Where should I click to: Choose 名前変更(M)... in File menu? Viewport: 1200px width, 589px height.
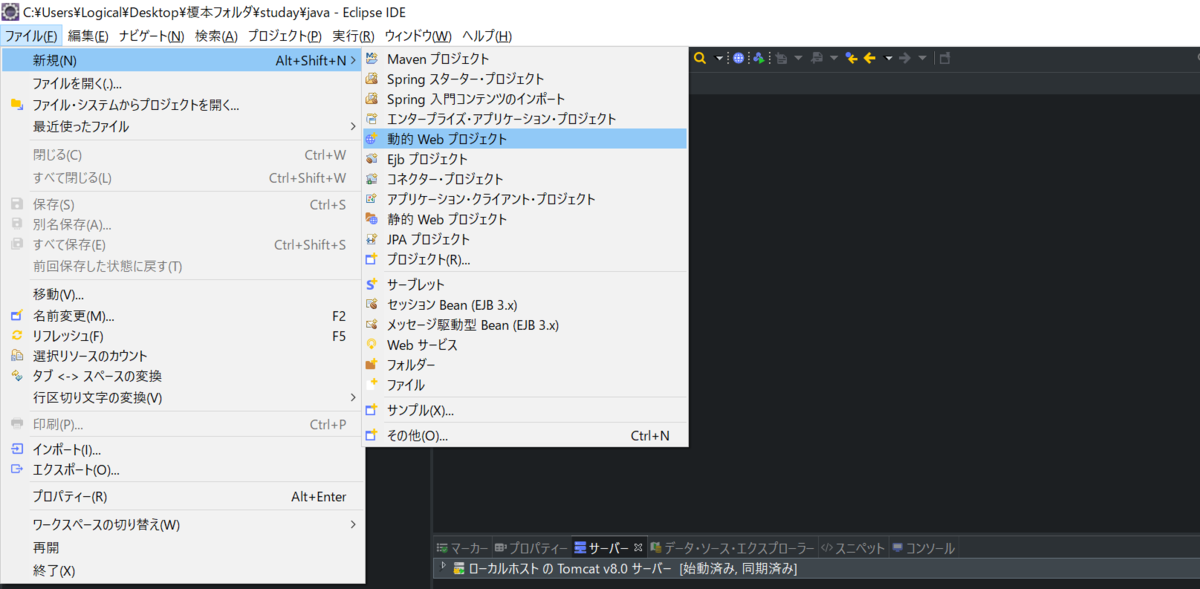[182, 315]
